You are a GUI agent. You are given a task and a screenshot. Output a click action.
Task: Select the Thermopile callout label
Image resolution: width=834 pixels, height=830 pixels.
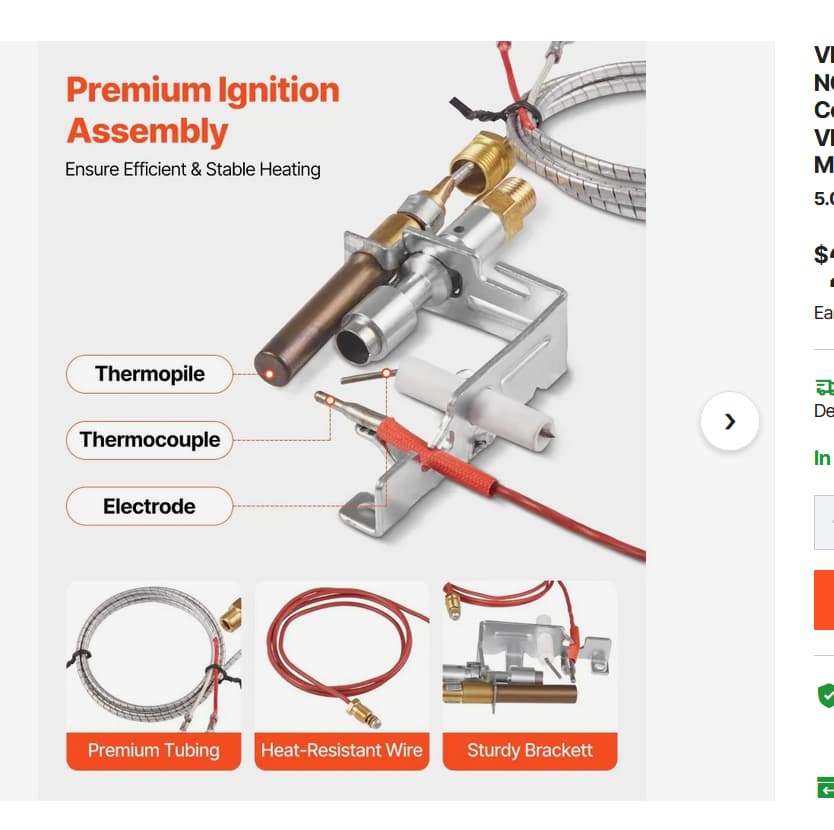(150, 374)
